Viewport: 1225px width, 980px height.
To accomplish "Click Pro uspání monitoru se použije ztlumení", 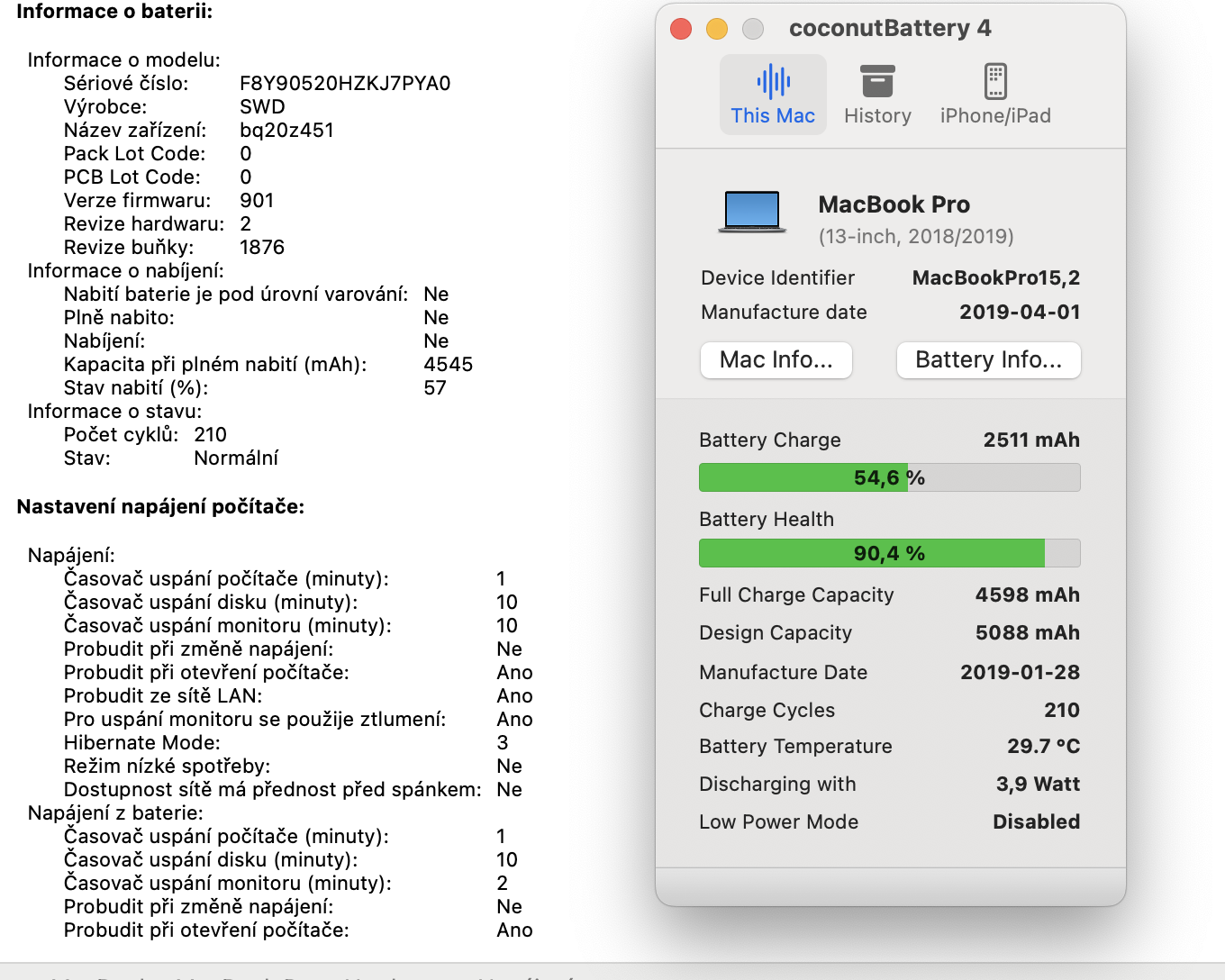I will [x=256, y=719].
